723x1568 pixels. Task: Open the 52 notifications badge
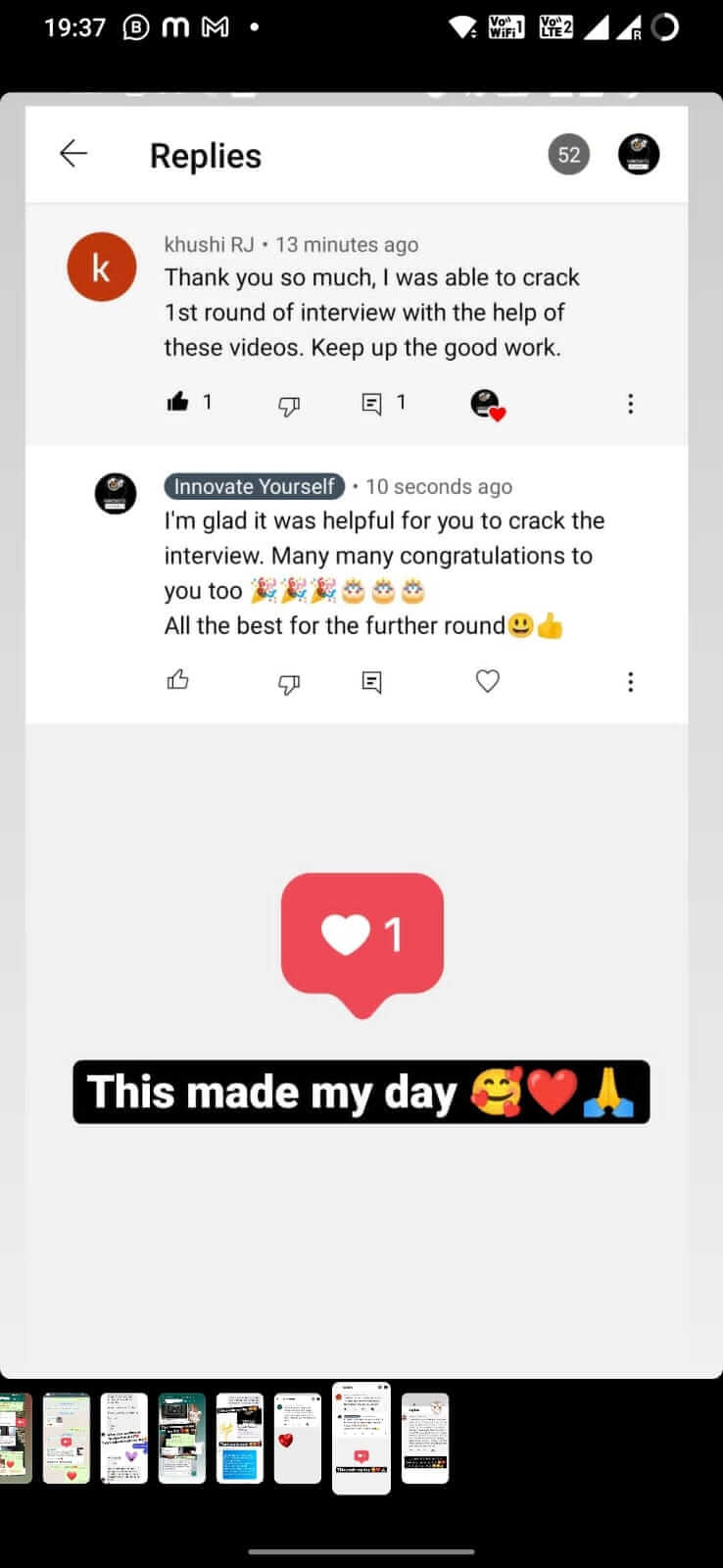568,155
